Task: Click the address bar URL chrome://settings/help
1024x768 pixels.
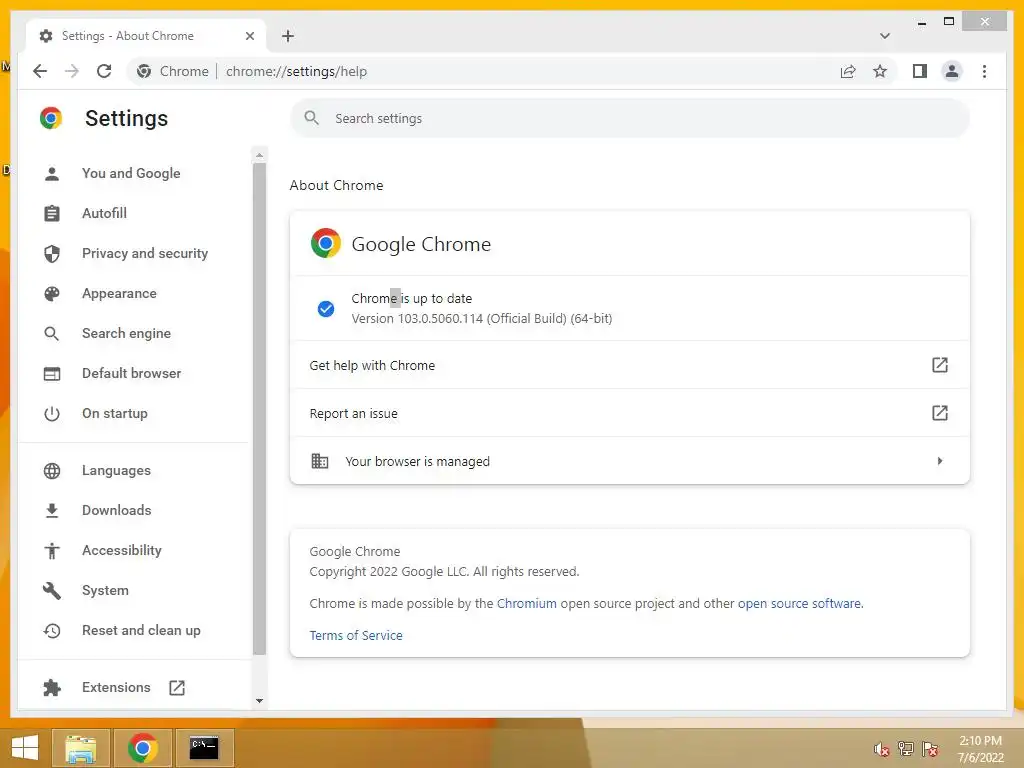Action: (x=296, y=71)
